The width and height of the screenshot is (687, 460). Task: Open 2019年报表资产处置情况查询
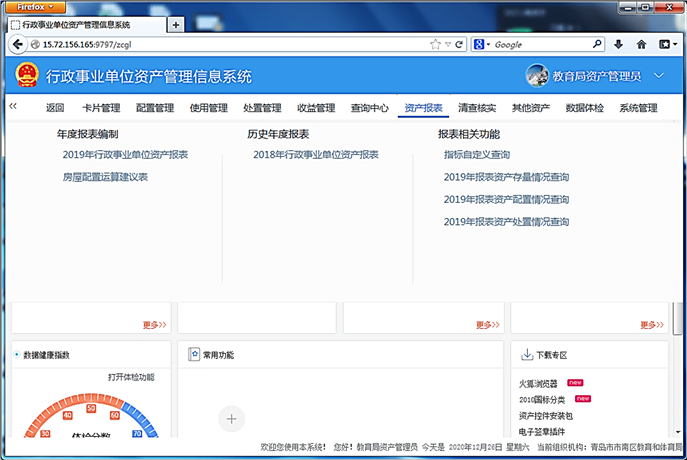pos(506,222)
